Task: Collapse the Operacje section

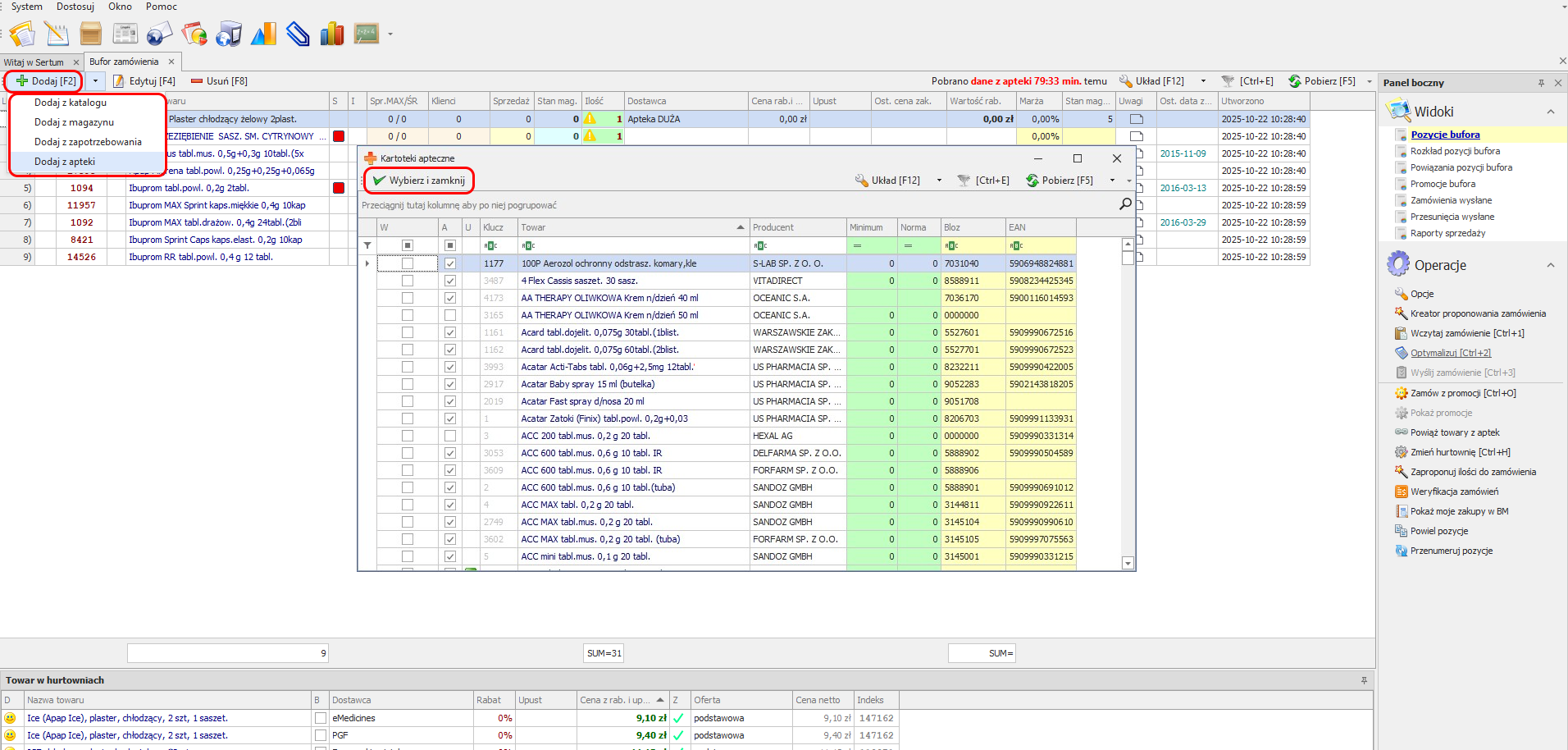Action: (x=1550, y=265)
